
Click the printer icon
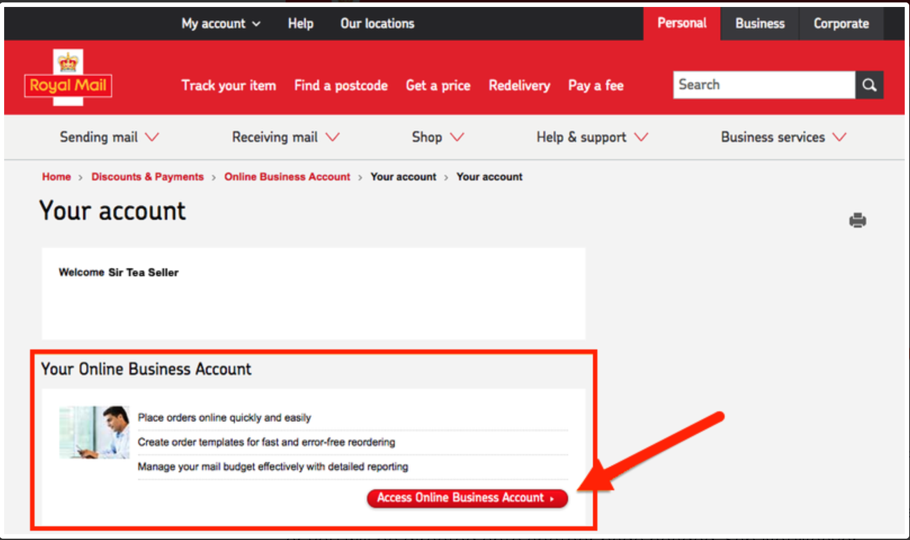click(857, 221)
